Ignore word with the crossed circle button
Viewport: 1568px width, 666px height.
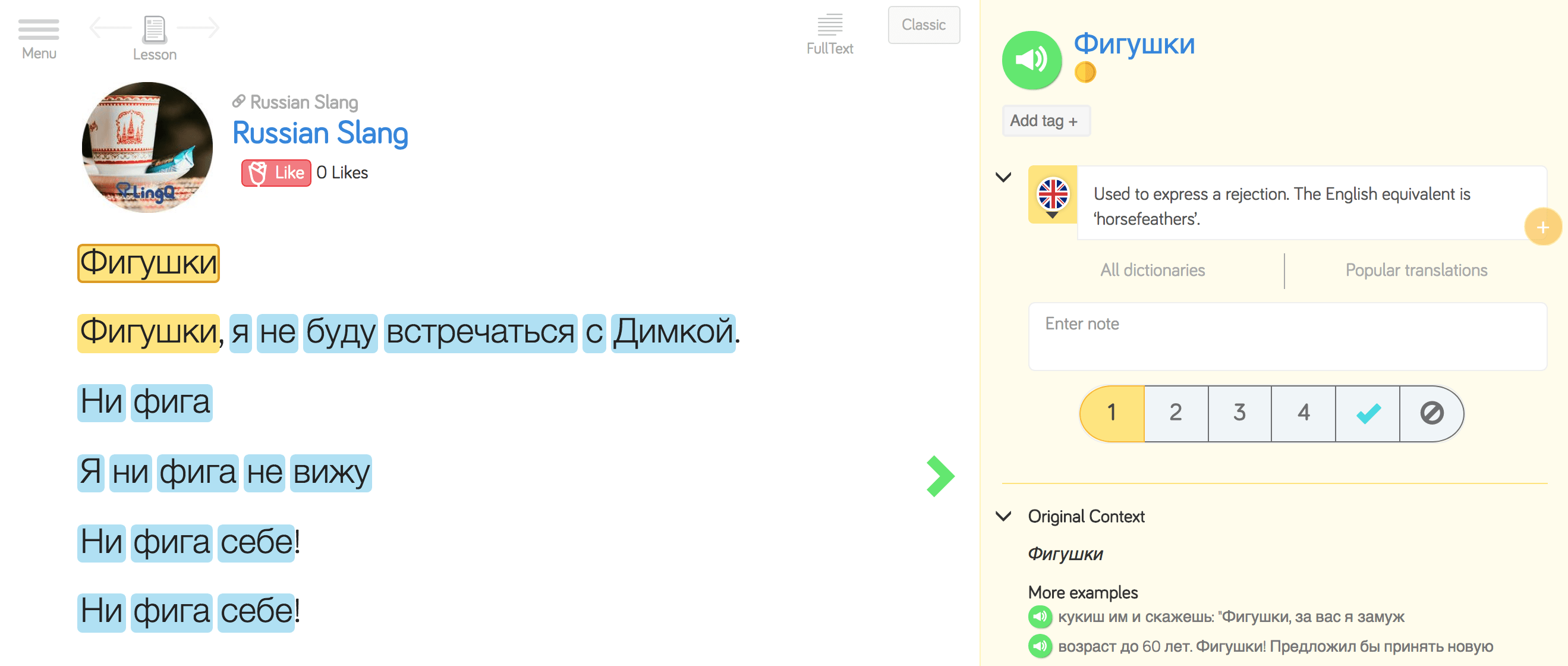tap(1431, 413)
